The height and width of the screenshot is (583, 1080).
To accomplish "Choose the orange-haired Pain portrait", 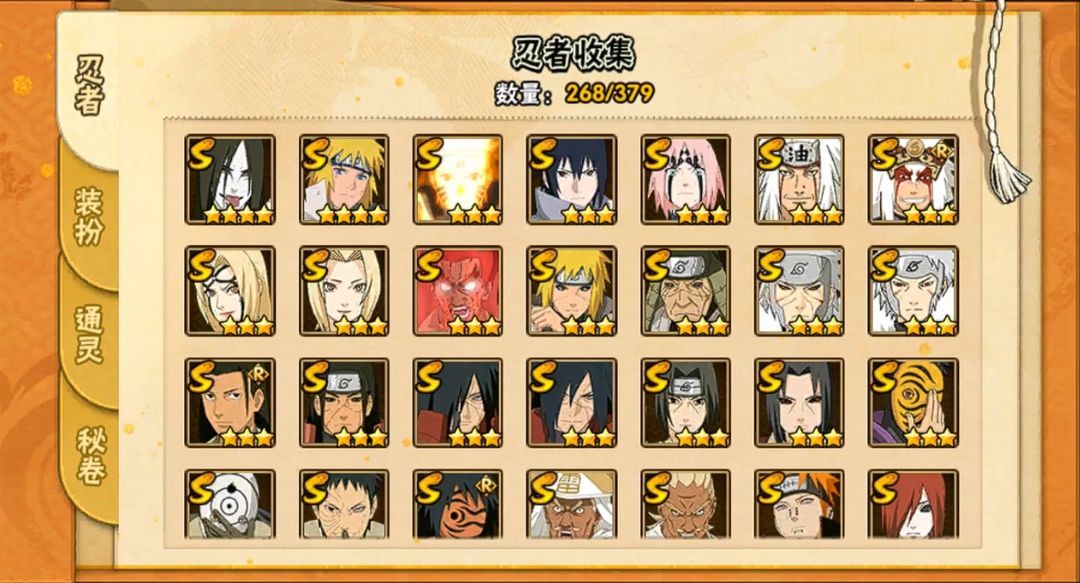I will (799, 504).
